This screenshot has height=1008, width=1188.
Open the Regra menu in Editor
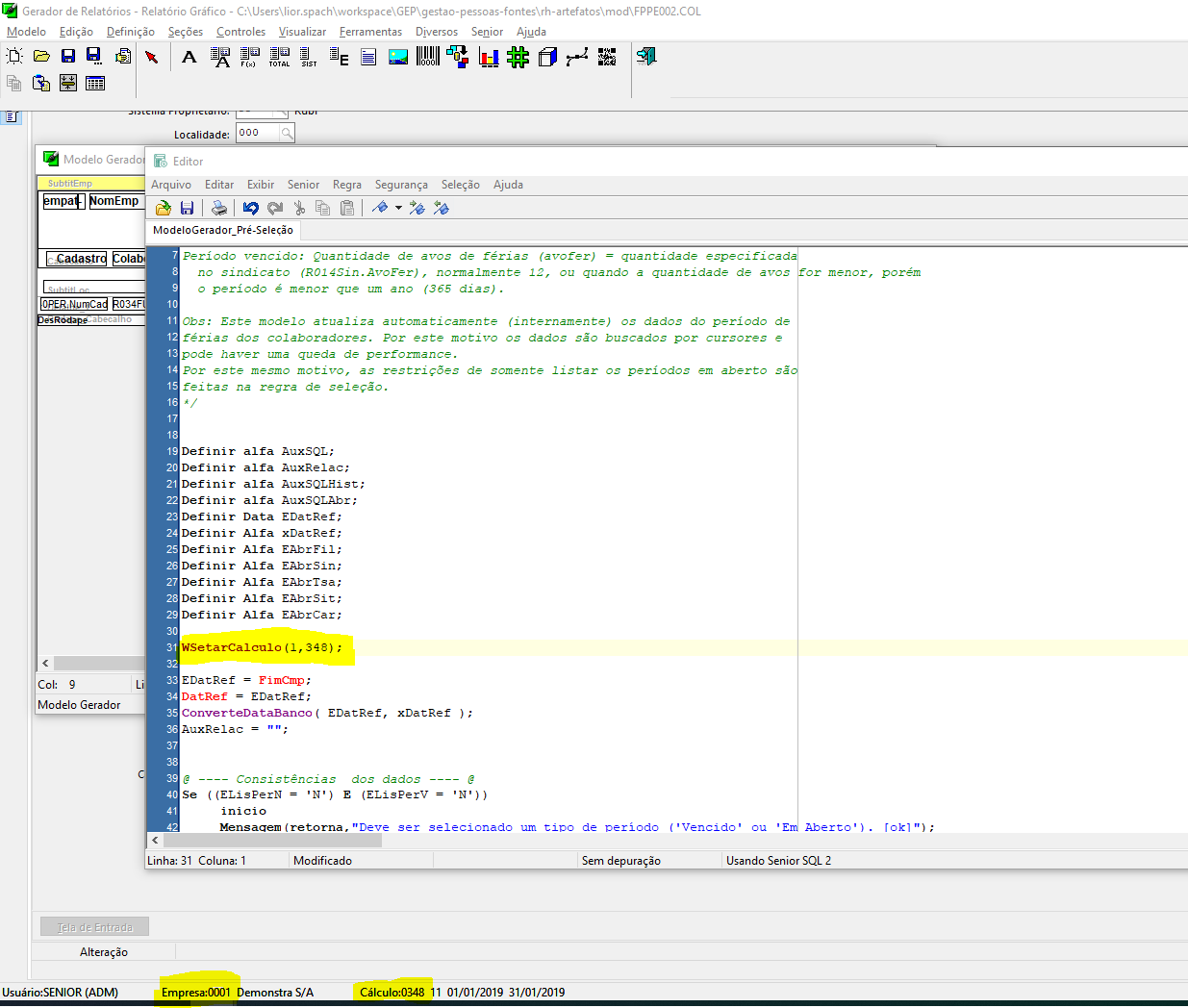(x=347, y=185)
